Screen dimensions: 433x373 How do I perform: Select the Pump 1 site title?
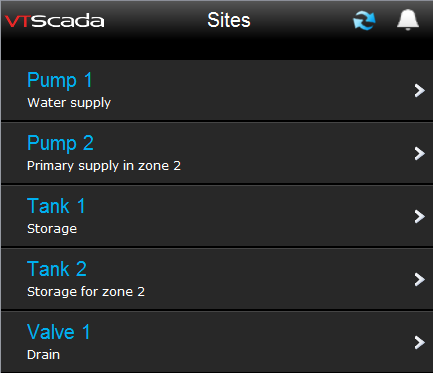tap(60, 80)
